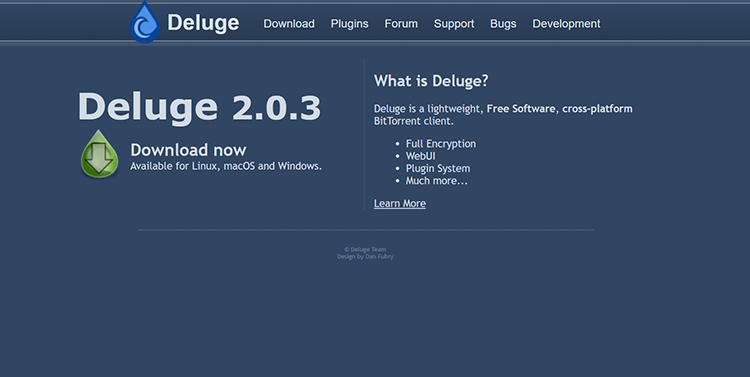Go to the Forum navigation link
The width and height of the screenshot is (750, 377).
pos(401,23)
